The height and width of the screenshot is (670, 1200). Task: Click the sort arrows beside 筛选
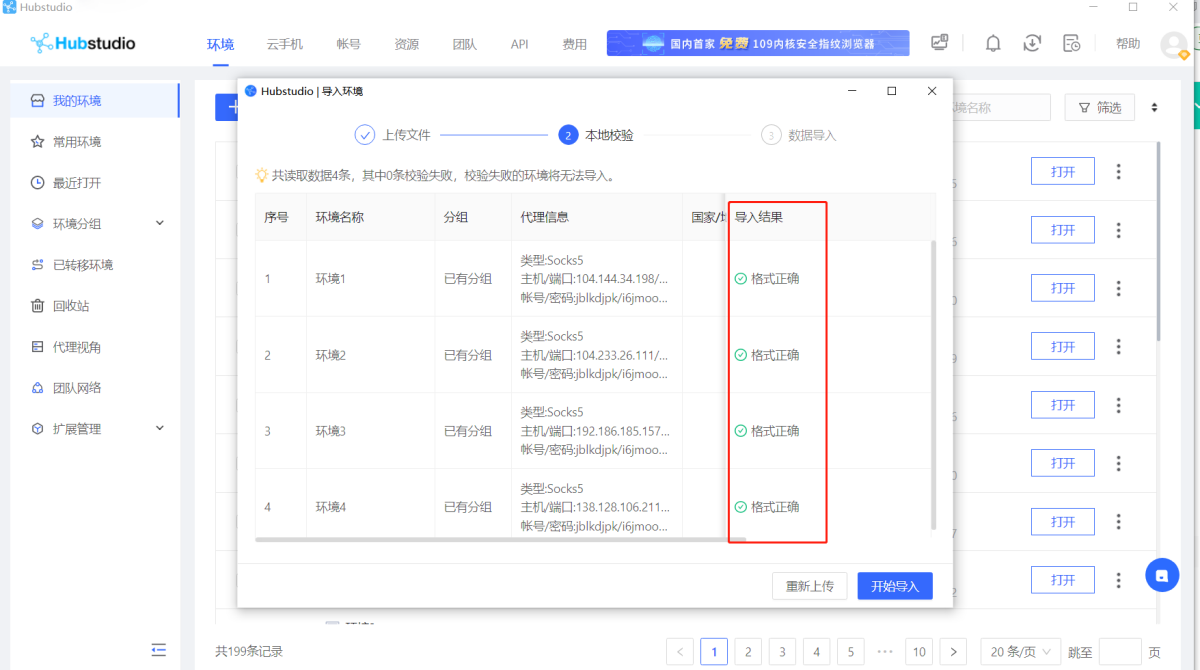tap(1155, 107)
